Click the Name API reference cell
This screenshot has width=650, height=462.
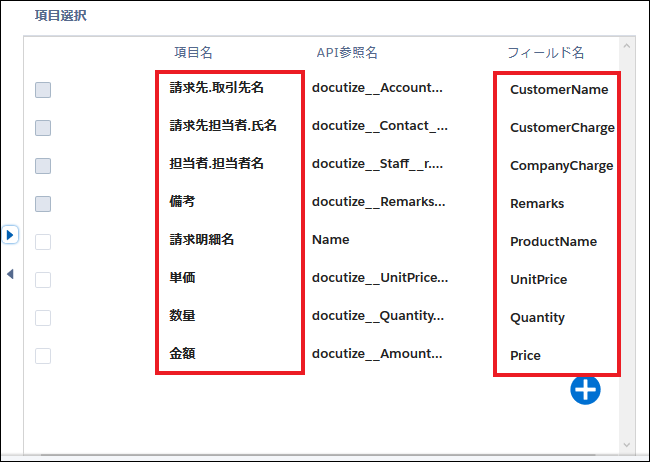click(x=330, y=240)
